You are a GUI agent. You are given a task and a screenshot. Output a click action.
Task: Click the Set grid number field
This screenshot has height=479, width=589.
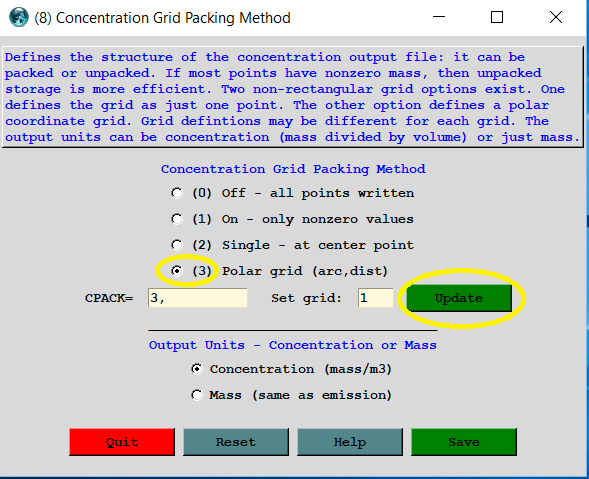(375, 298)
